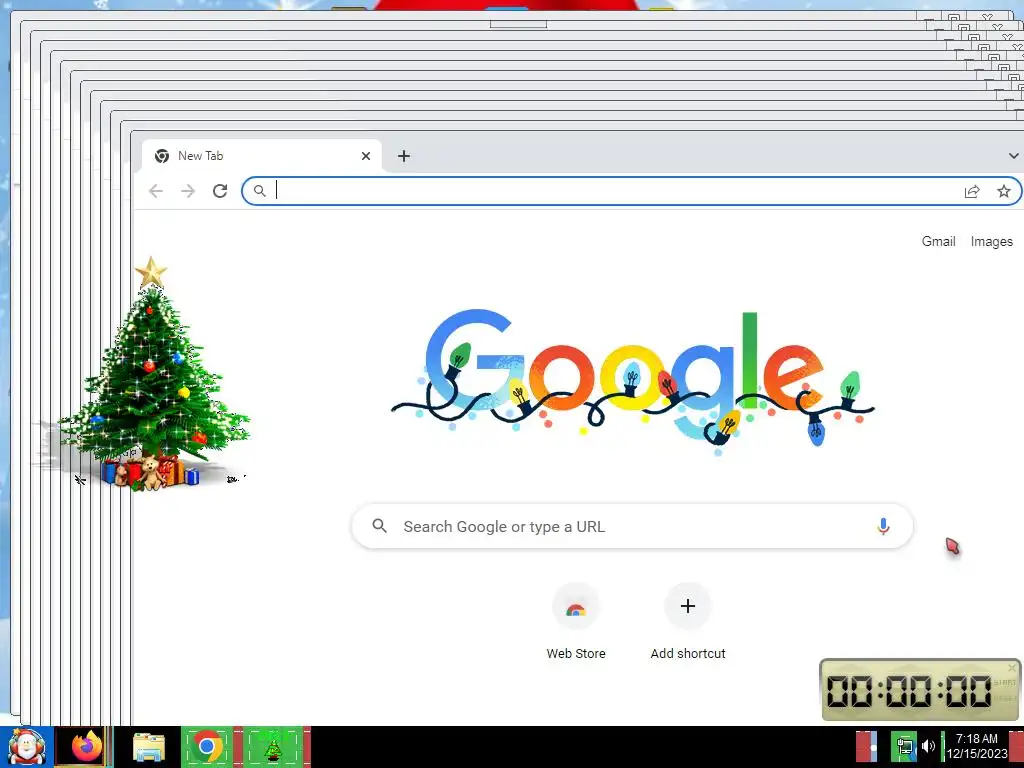This screenshot has width=1024, height=768.
Task: Select the New Tab tab
Action: [x=261, y=156]
